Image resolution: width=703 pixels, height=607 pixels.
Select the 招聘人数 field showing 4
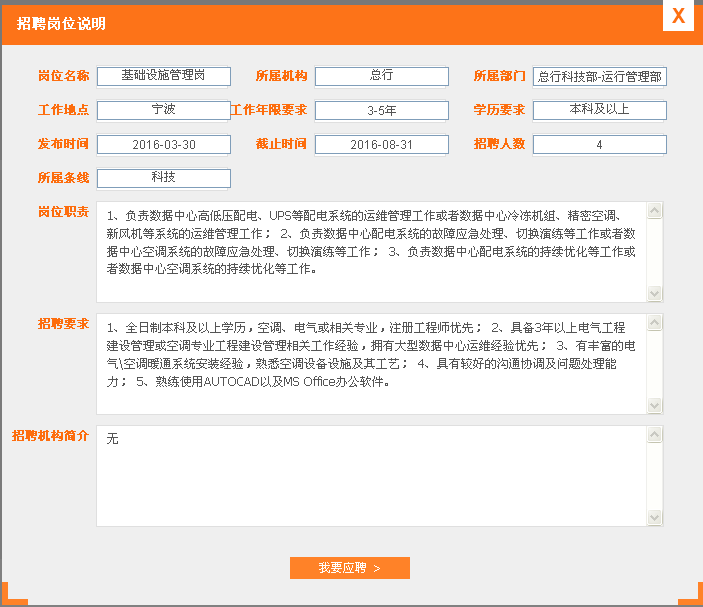(x=599, y=145)
